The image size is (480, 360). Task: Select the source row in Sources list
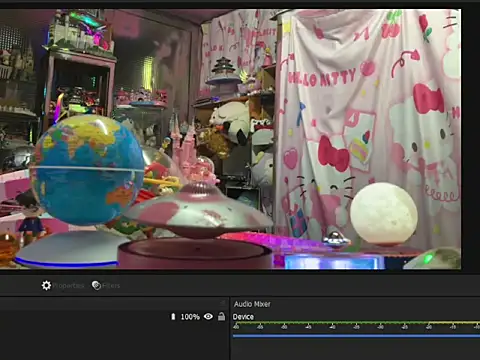[x=114, y=317]
